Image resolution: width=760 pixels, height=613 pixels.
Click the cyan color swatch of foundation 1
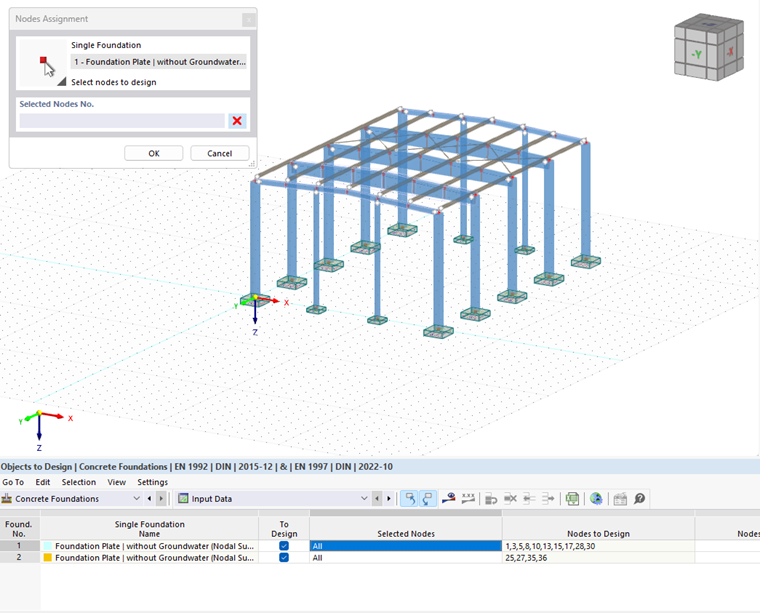[x=48, y=546]
